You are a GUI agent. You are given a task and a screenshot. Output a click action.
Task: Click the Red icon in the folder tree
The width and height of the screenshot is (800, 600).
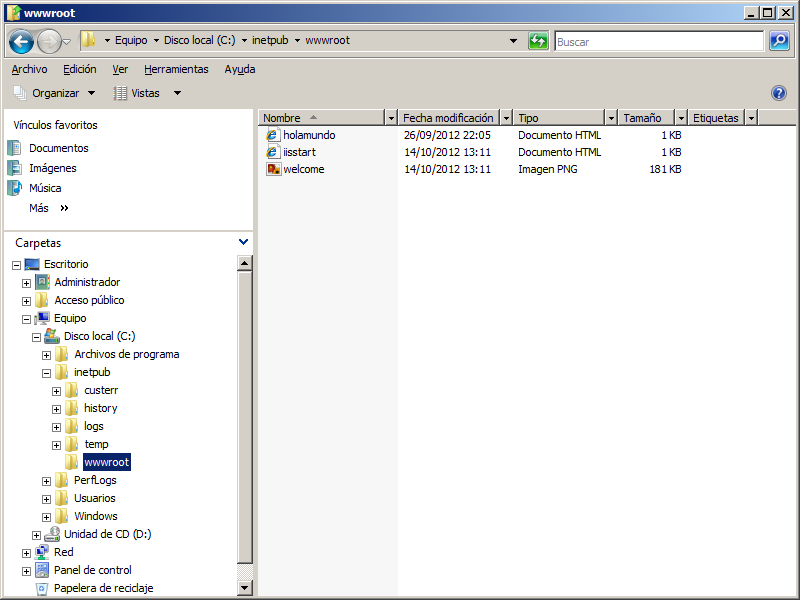point(40,551)
